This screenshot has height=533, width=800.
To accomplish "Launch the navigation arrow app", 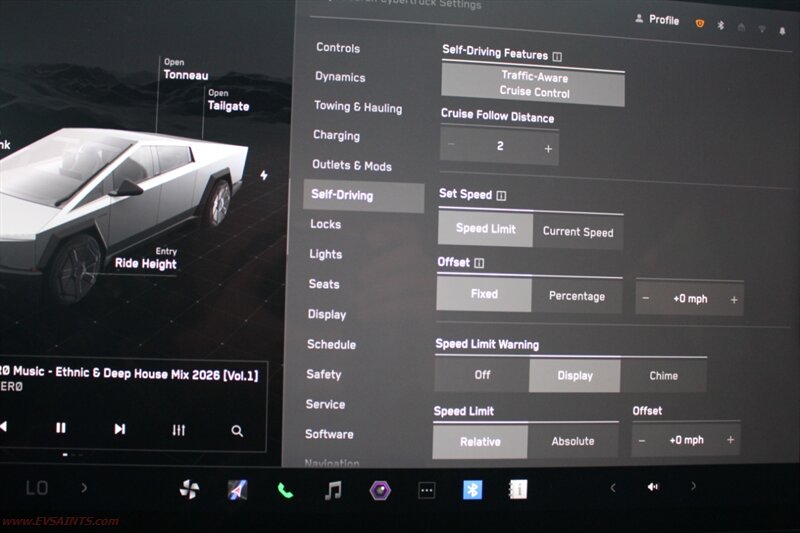I will (237, 489).
